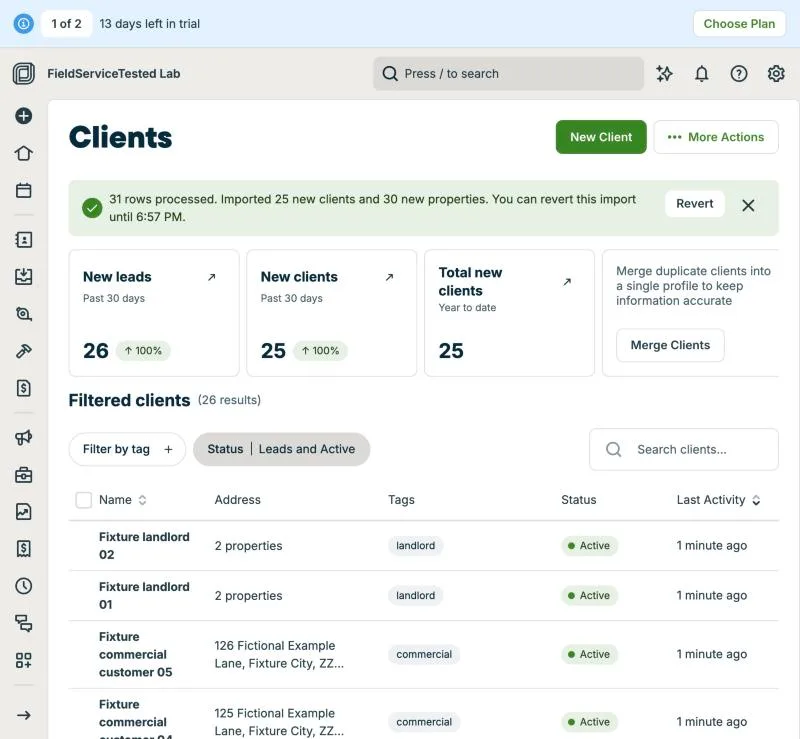Open notifications bell icon
The width and height of the screenshot is (800, 739).
coord(702,73)
